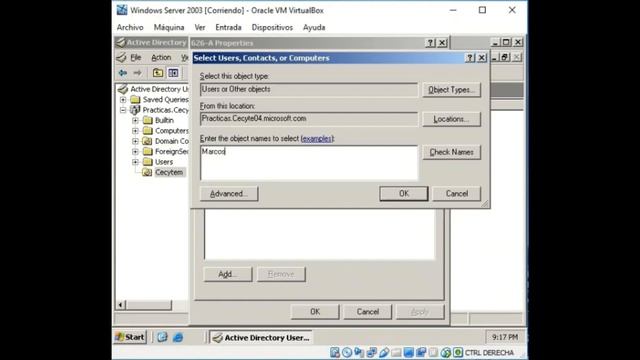Viewport: 640px width, 360px height.
Task: Click the Builtin folder icon
Action: point(148,120)
